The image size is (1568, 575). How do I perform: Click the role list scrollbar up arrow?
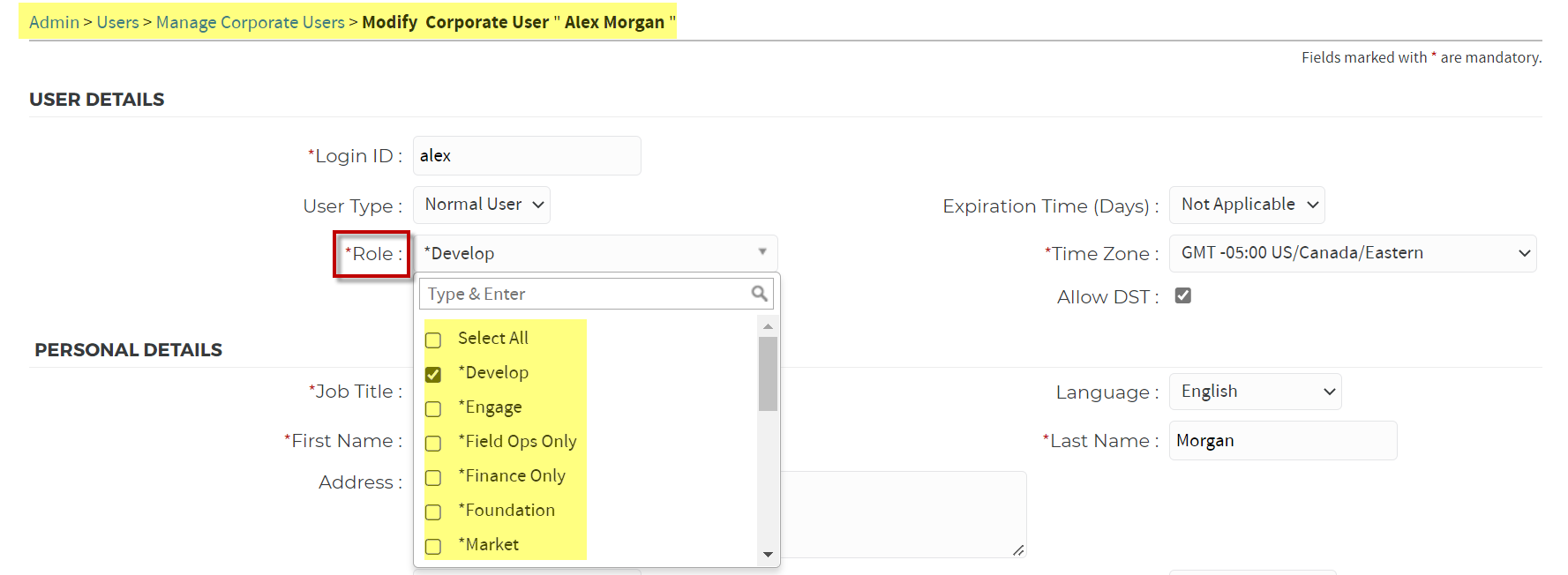point(768,326)
